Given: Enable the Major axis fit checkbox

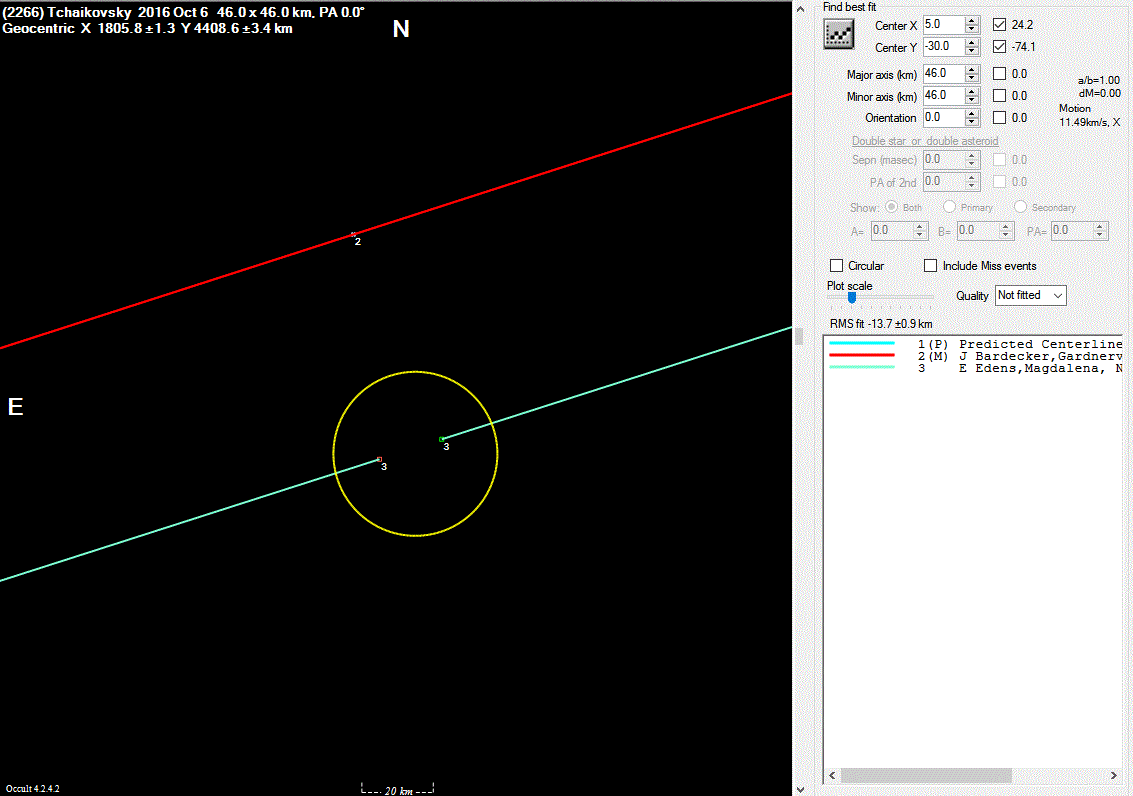Looking at the screenshot, I should click(x=999, y=74).
